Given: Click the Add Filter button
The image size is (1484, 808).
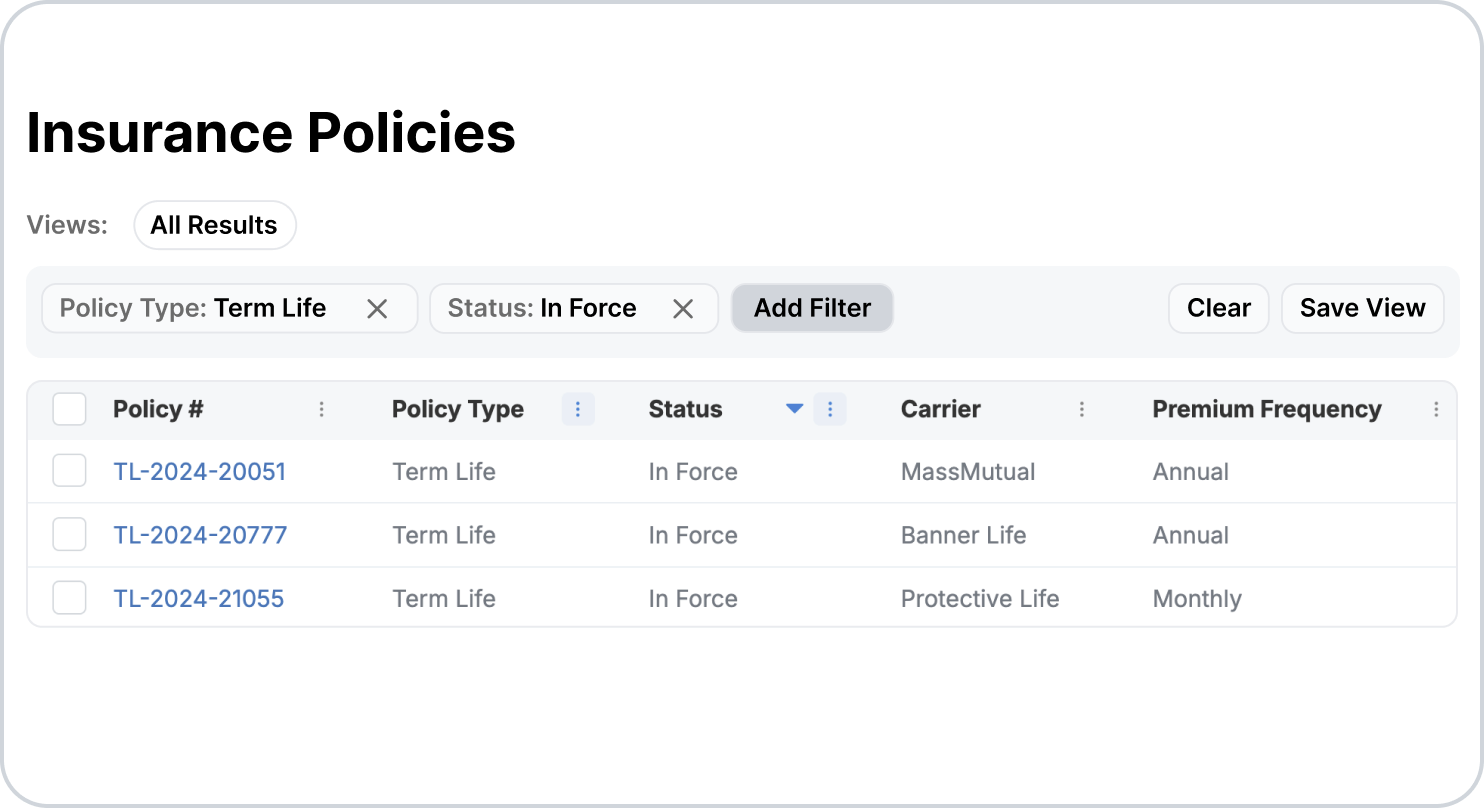Looking at the screenshot, I should [812, 308].
